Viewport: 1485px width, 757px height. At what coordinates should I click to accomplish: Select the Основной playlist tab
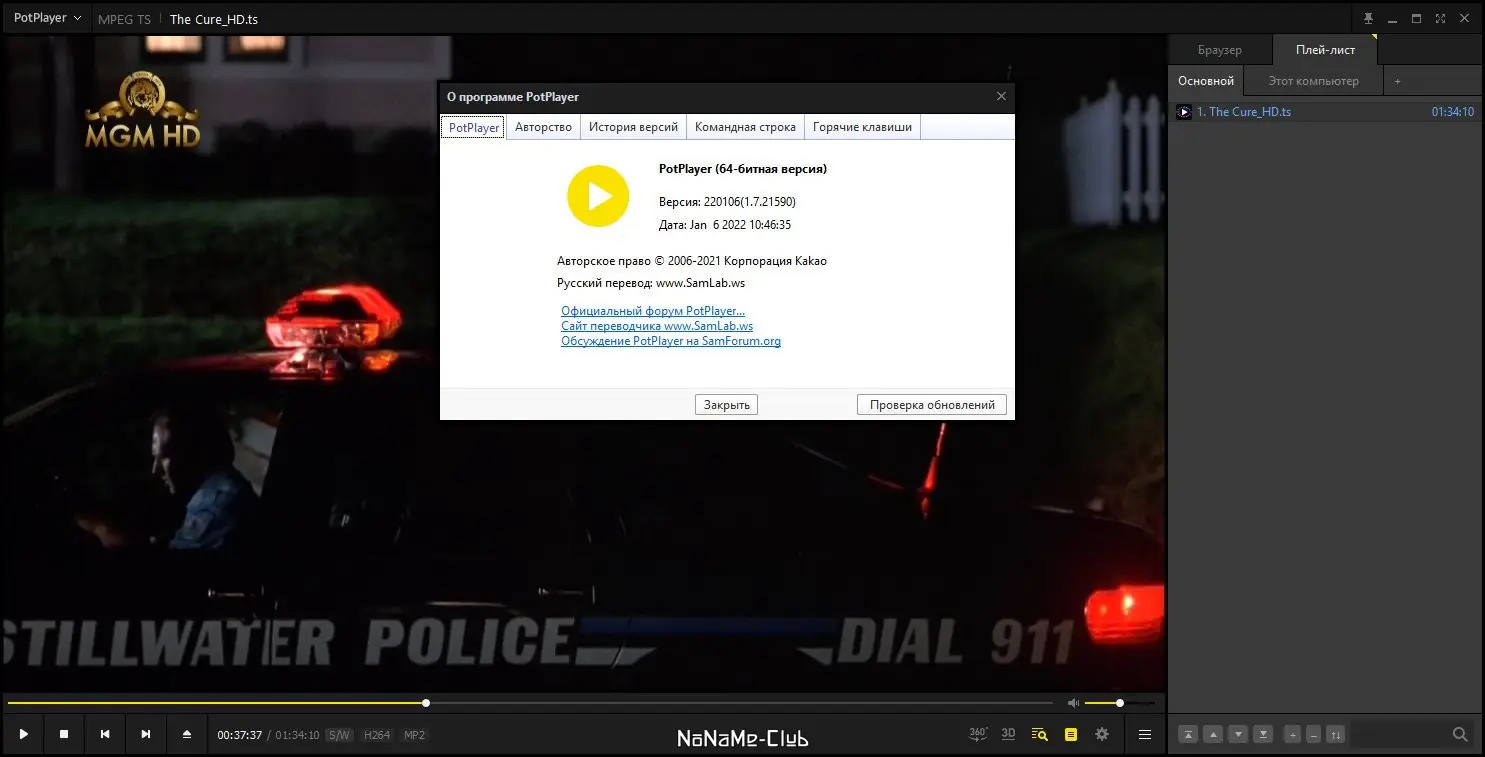coord(1206,81)
